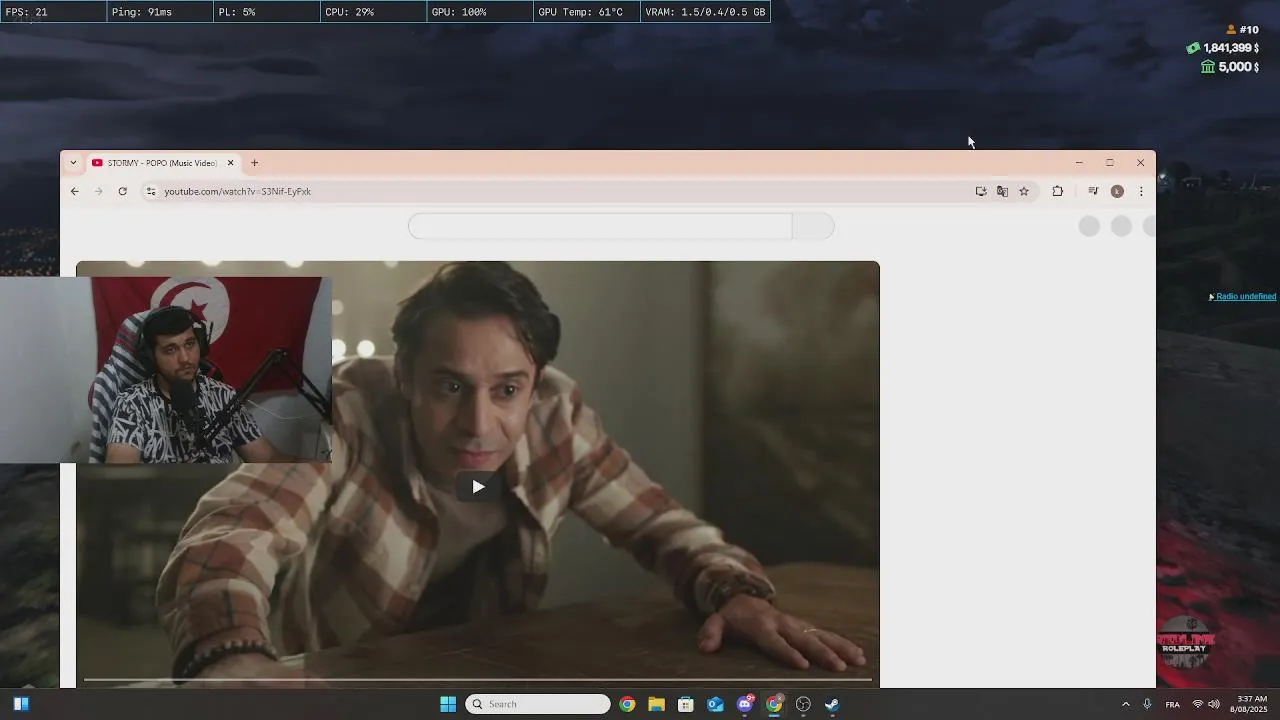Open Steam from the taskbar
Viewport: 1280px width, 720px height.
832,704
